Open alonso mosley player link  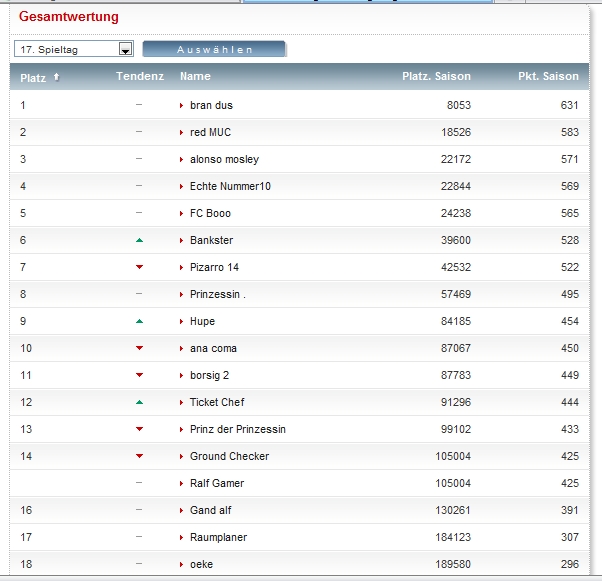click(x=224, y=159)
